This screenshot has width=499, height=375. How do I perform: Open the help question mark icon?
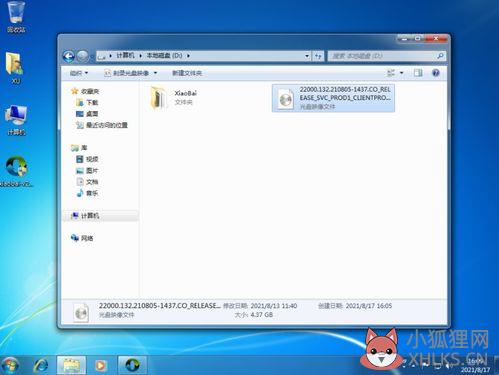435,73
